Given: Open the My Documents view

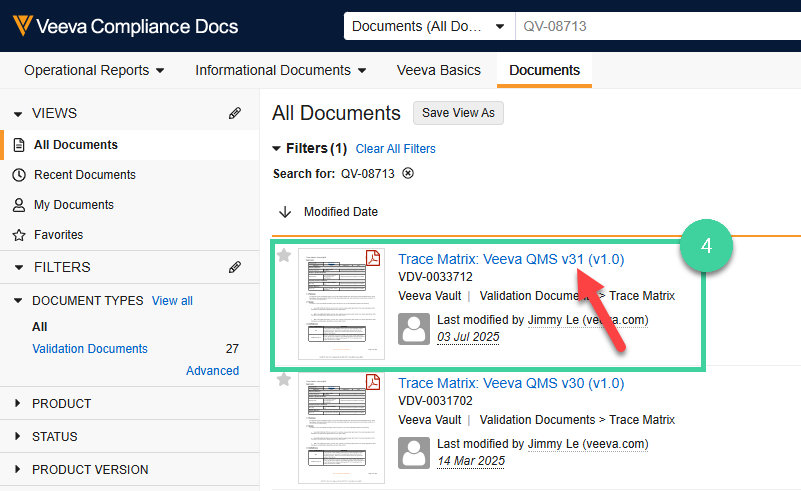Looking at the screenshot, I should pyautogui.click(x=74, y=205).
